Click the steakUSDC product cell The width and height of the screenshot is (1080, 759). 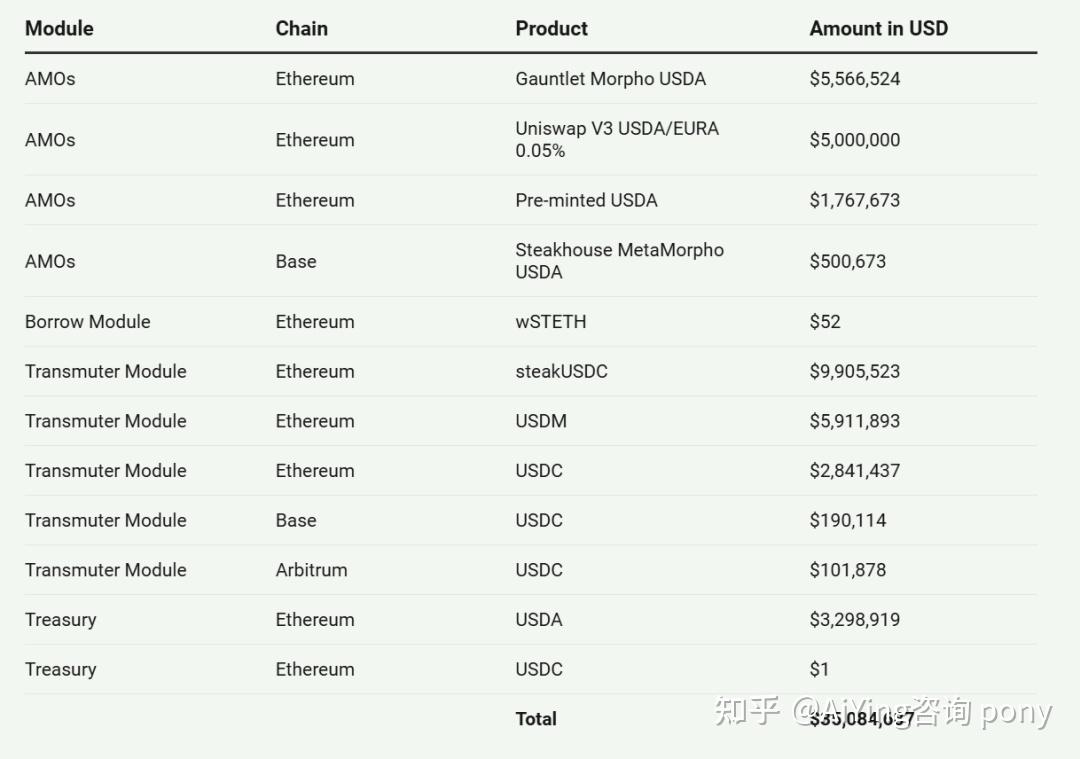coord(561,371)
